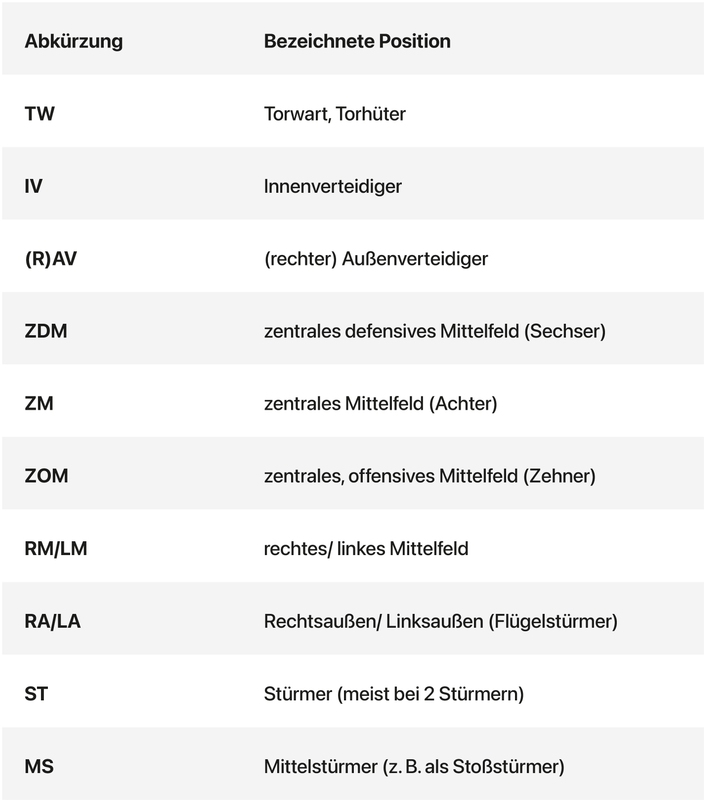
Task: Select the ST abbreviation cell
Action: pos(36,694)
